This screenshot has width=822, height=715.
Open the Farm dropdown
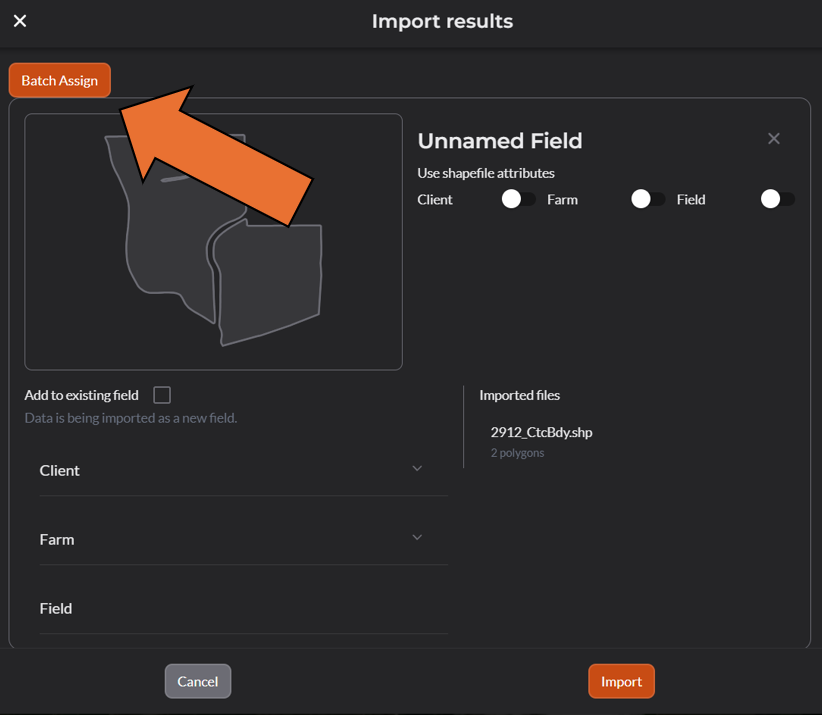coord(244,539)
